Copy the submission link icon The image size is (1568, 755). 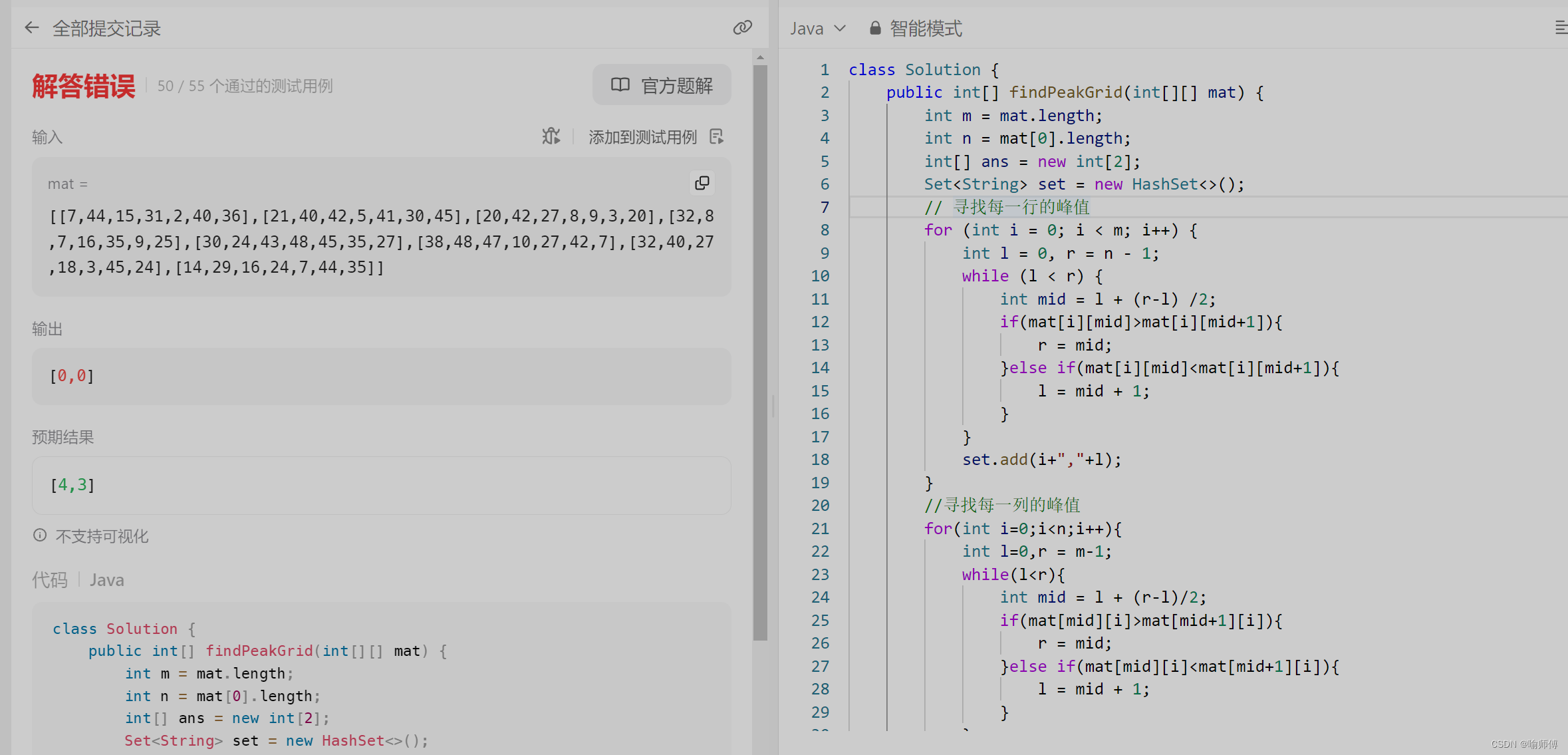(743, 27)
